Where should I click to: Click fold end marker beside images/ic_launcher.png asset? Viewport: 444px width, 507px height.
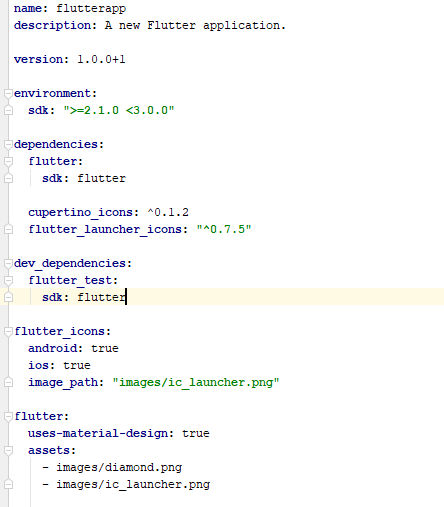coord(8,484)
